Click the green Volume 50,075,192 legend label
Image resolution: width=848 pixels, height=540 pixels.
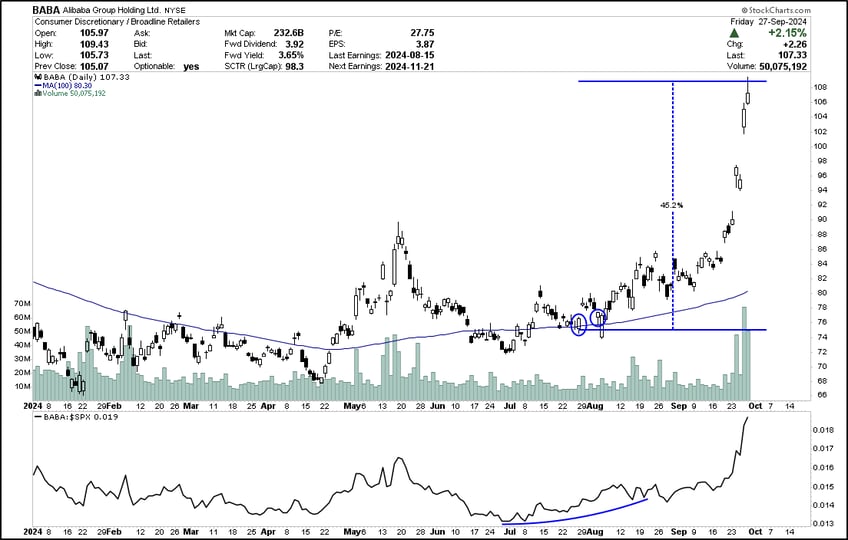coord(74,93)
